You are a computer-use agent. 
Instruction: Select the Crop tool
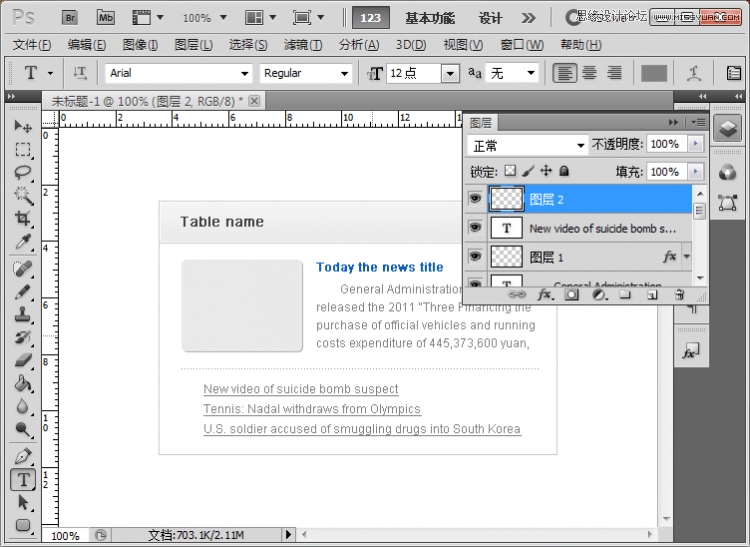point(22,219)
